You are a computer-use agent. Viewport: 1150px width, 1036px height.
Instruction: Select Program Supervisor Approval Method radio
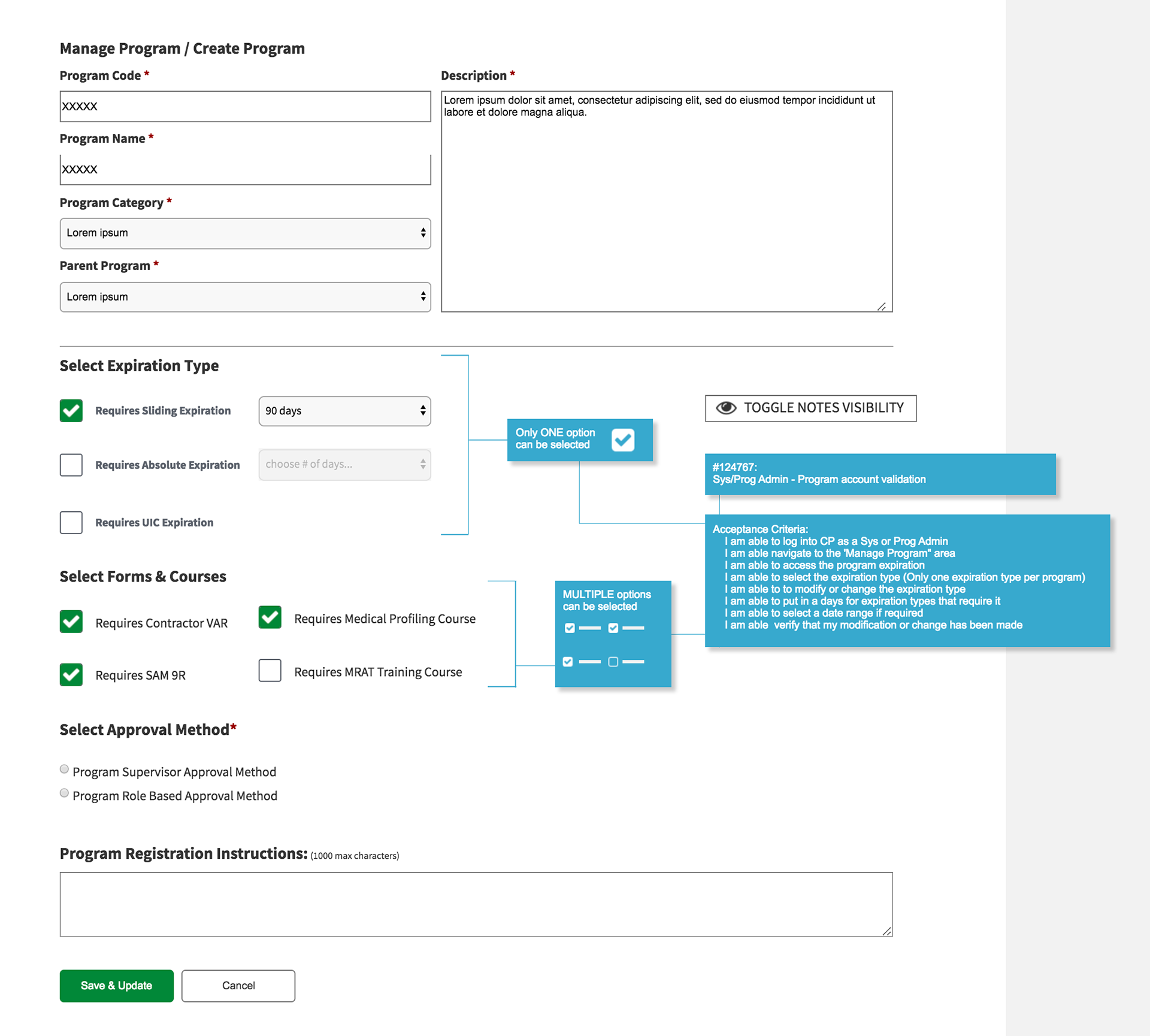click(x=64, y=770)
